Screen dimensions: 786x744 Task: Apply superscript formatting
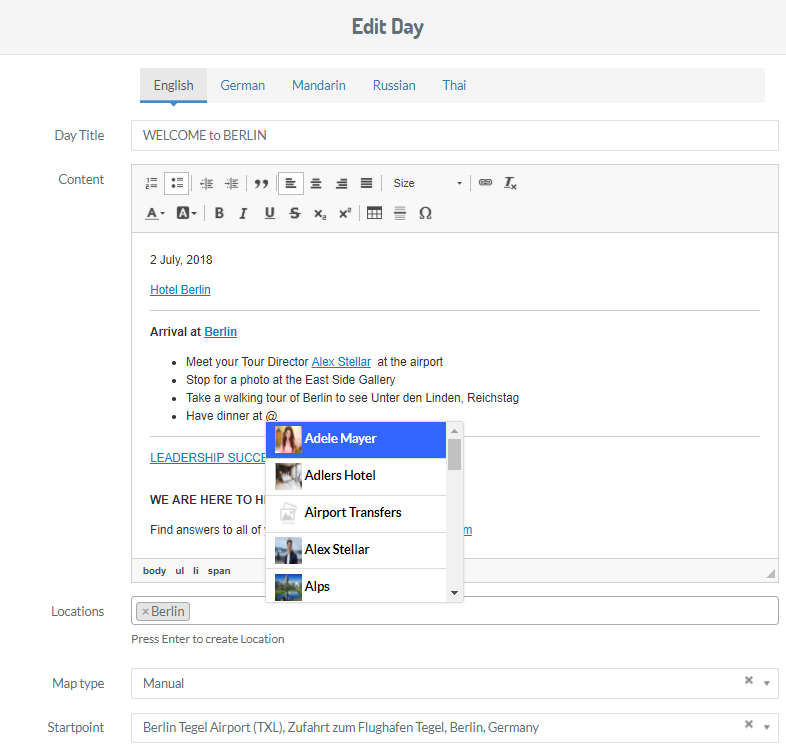click(x=345, y=214)
